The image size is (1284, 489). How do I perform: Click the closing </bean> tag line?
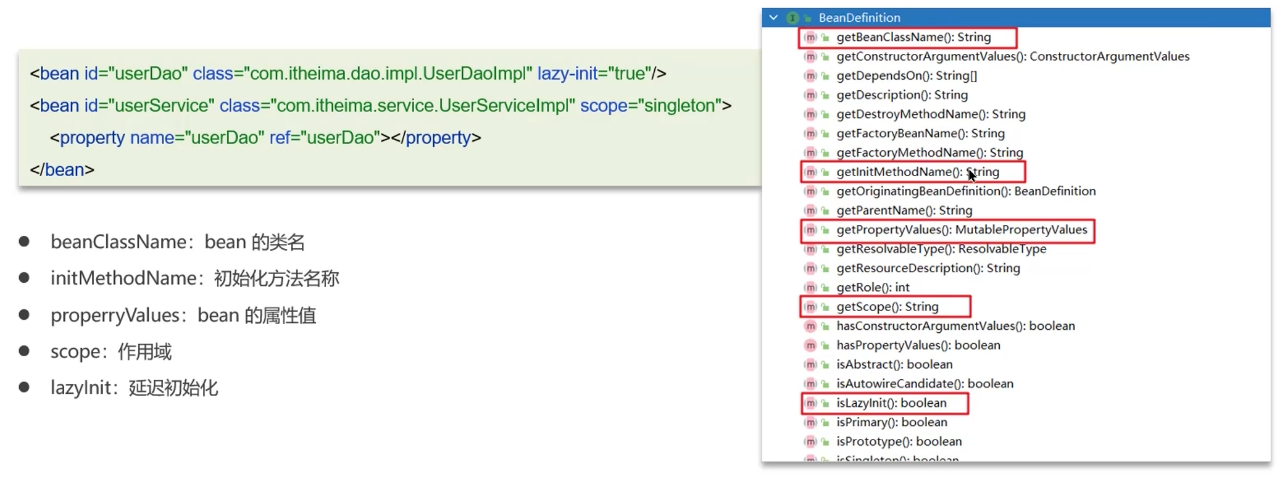pos(62,170)
